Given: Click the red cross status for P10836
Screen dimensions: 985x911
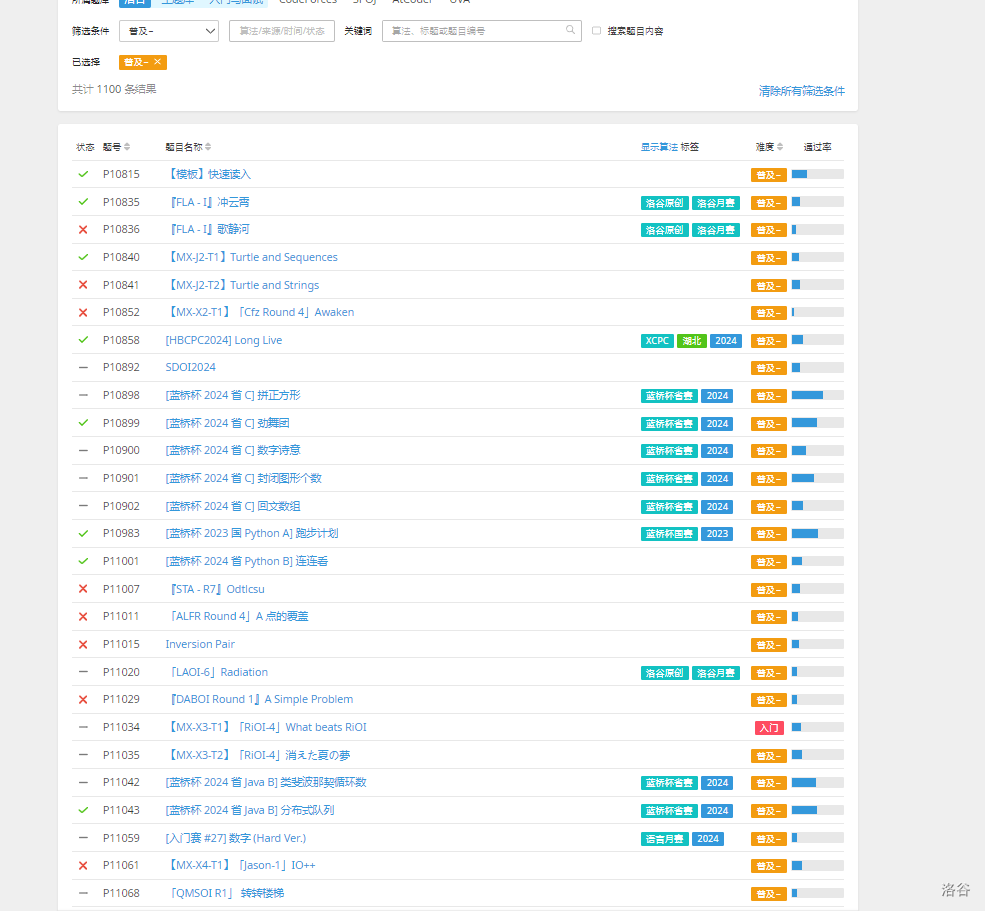Looking at the screenshot, I should 83,229.
